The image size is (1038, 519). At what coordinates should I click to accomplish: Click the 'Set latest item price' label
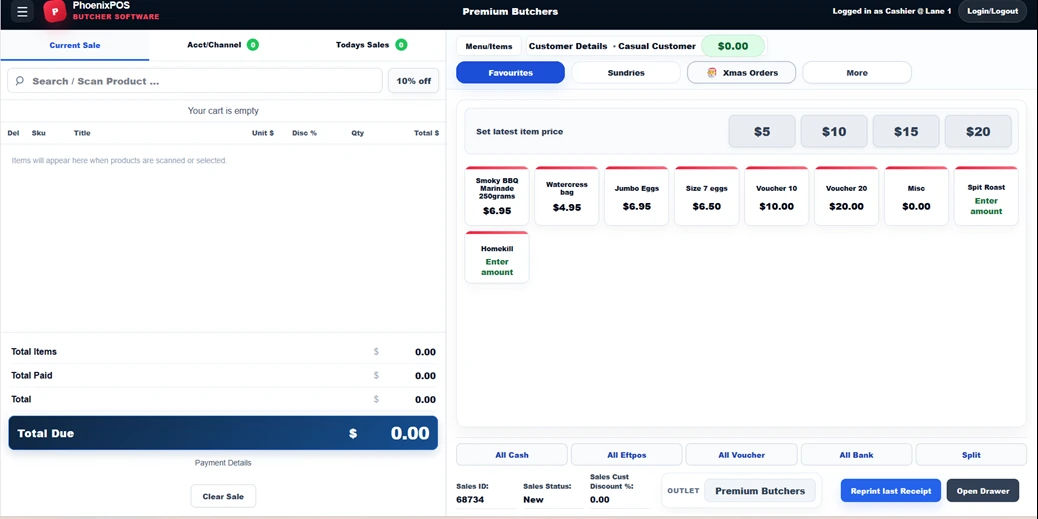pos(520,132)
